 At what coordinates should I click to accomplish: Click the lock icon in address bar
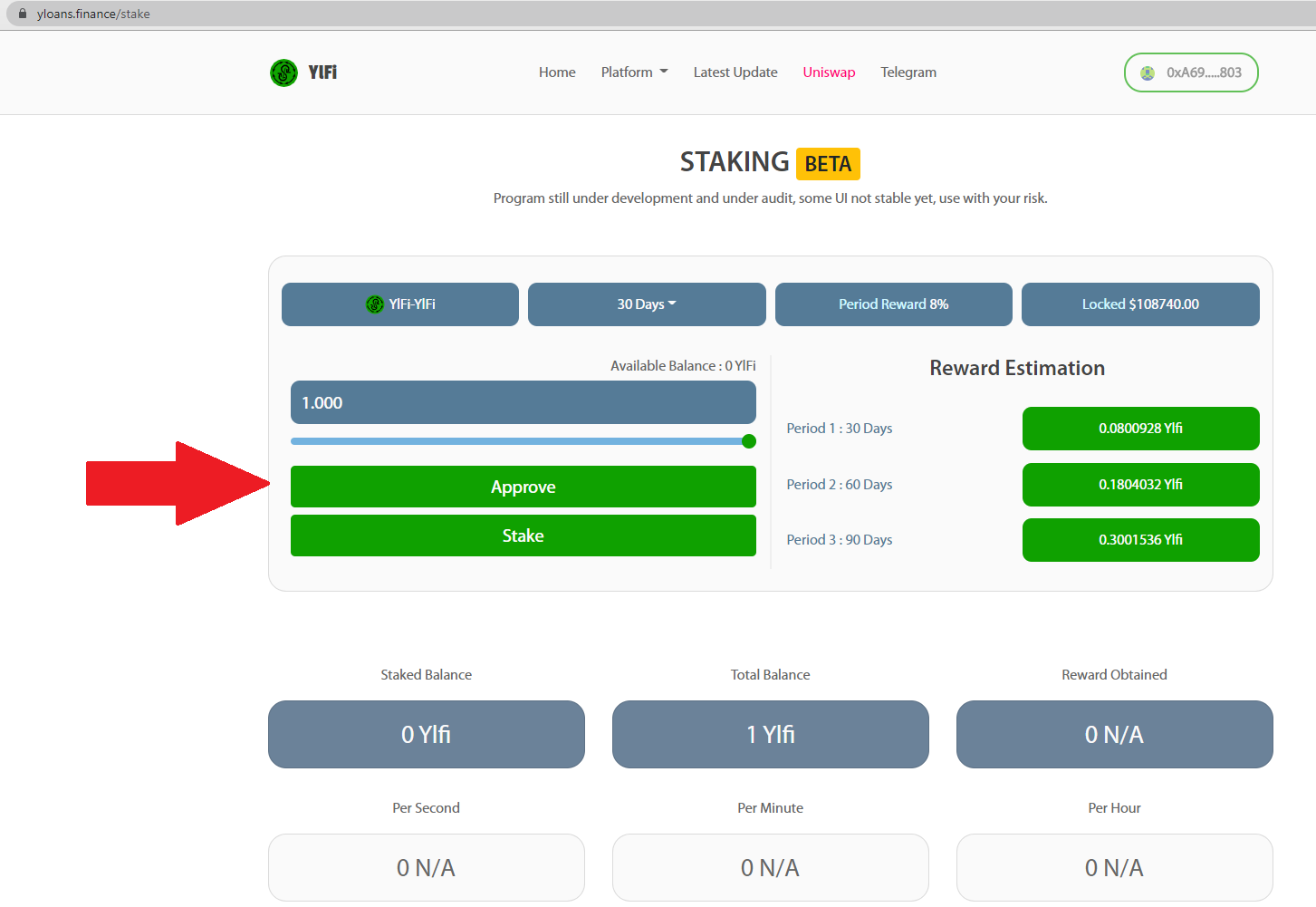coord(23,14)
